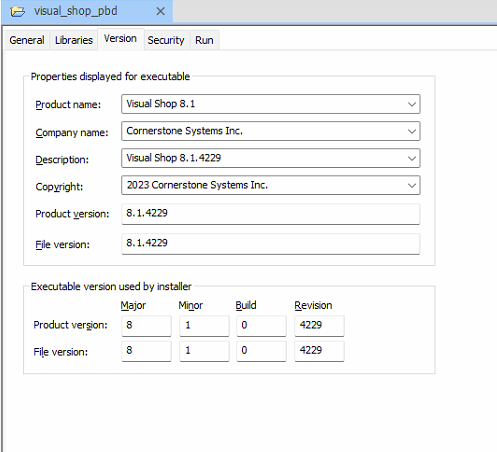Expand the Product name dropdown arrow
This screenshot has height=452, width=497.
click(x=412, y=104)
